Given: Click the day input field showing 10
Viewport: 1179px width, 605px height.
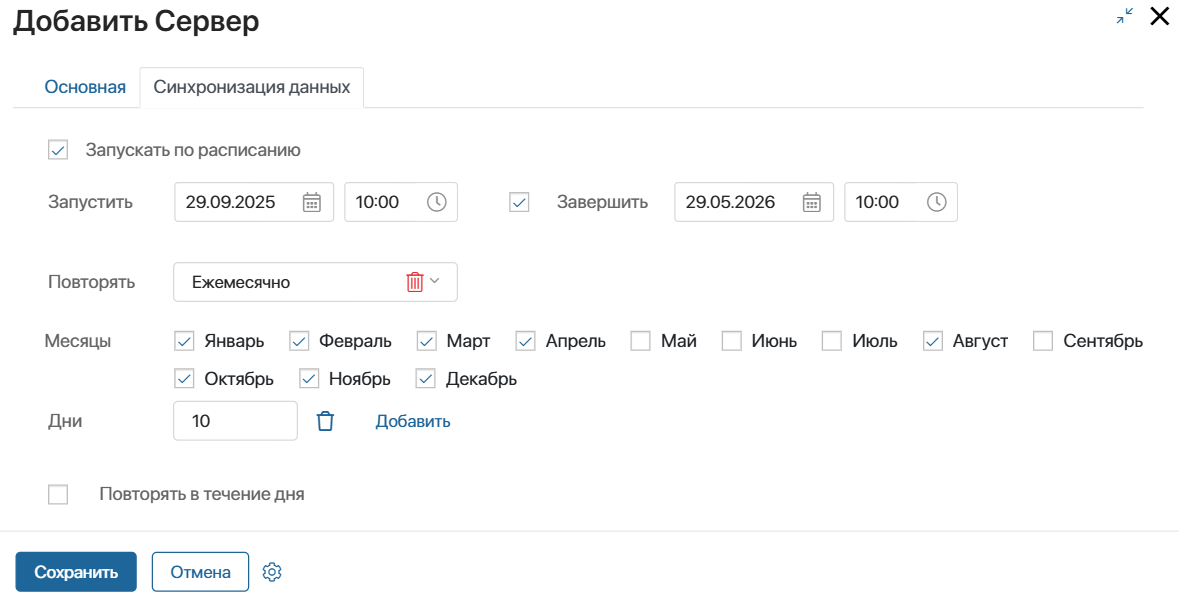Looking at the screenshot, I should click(x=235, y=420).
